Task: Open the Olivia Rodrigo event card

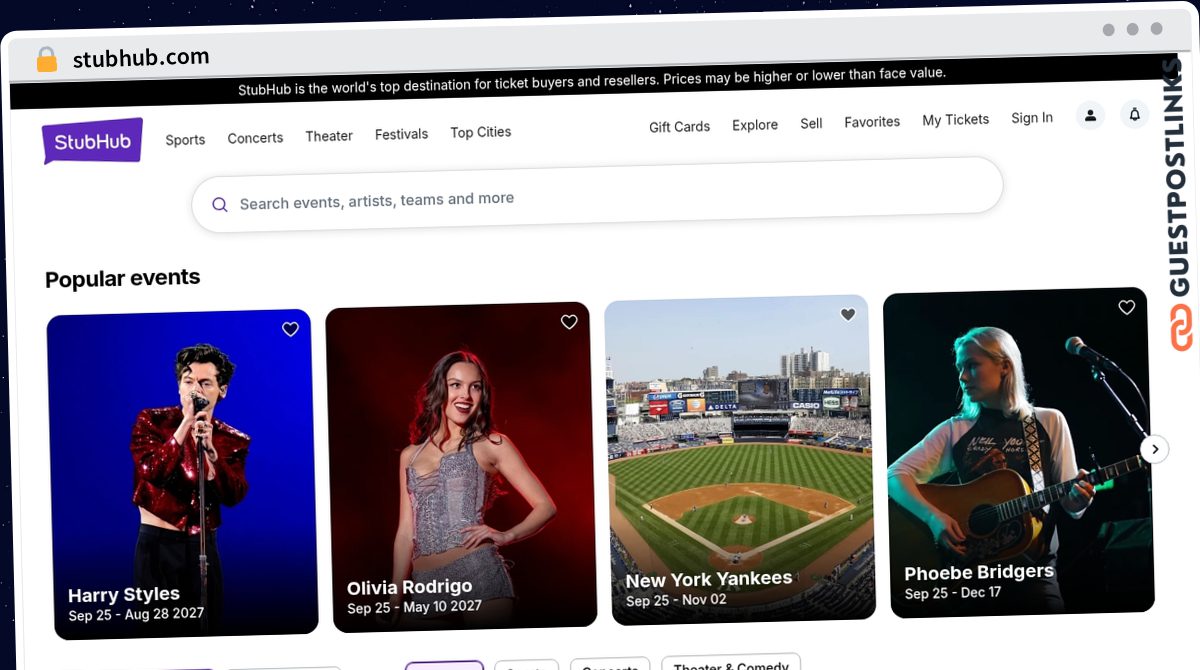Action: [460, 467]
